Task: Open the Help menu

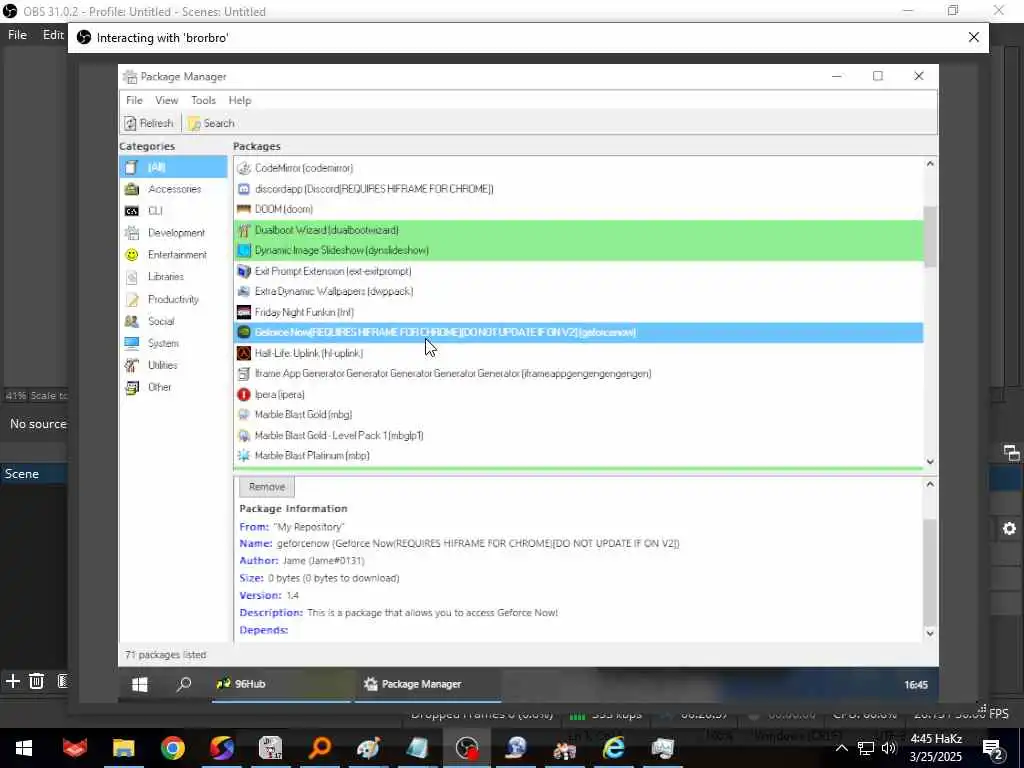Action: click(x=240, y=101)
